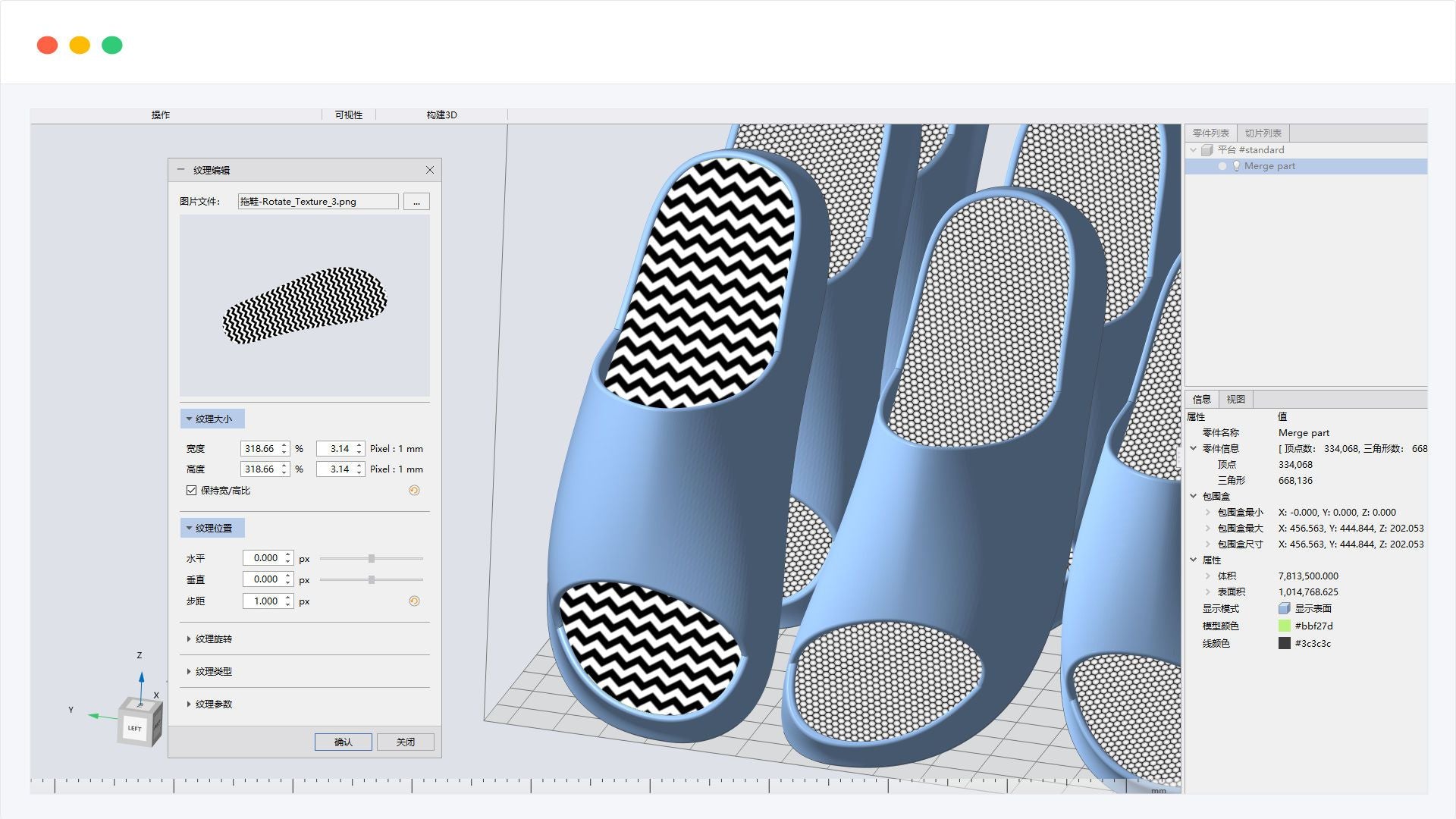Switch to the 切片列表 tab
Viewport: 1456px width, 819px height.
pos(1263,133)
